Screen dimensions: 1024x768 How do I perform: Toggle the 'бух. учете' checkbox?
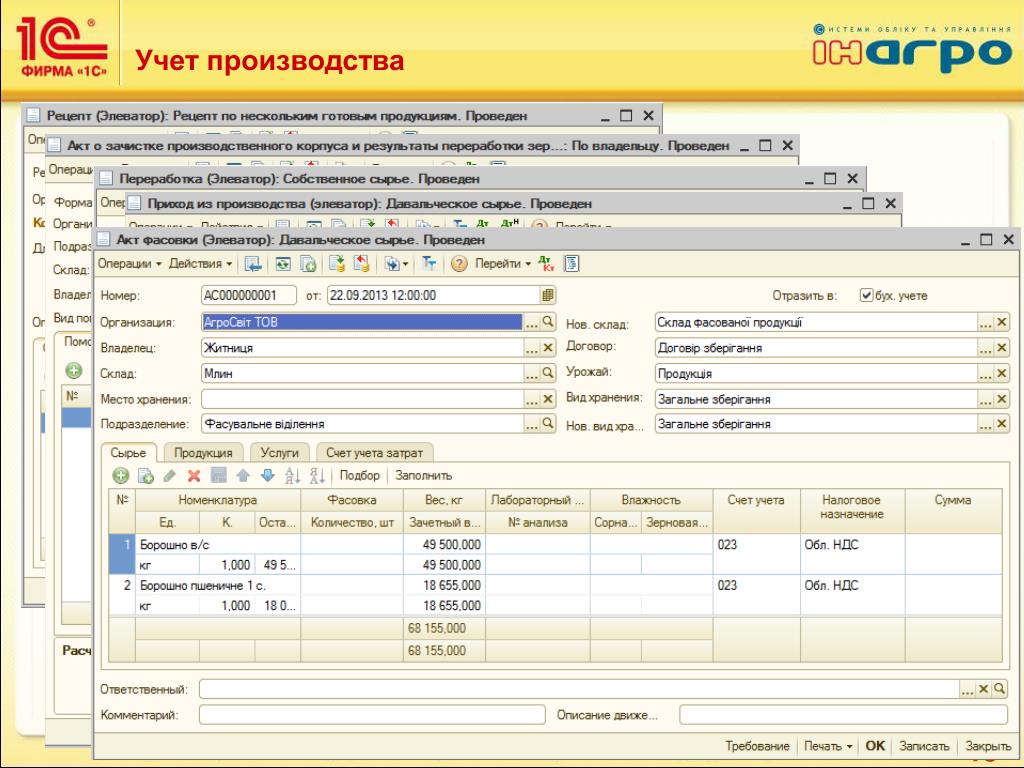[867, 296]
